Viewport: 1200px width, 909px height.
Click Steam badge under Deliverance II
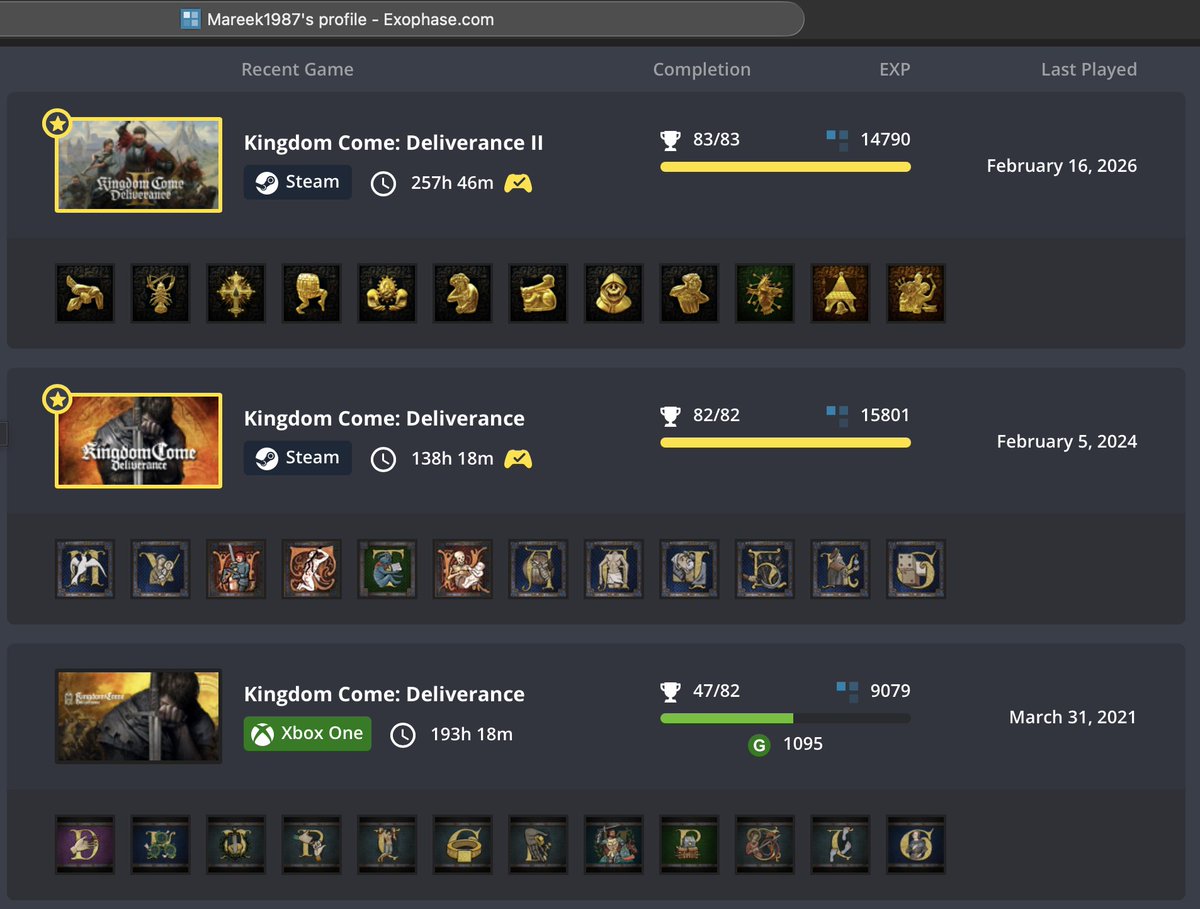[298, 182]
